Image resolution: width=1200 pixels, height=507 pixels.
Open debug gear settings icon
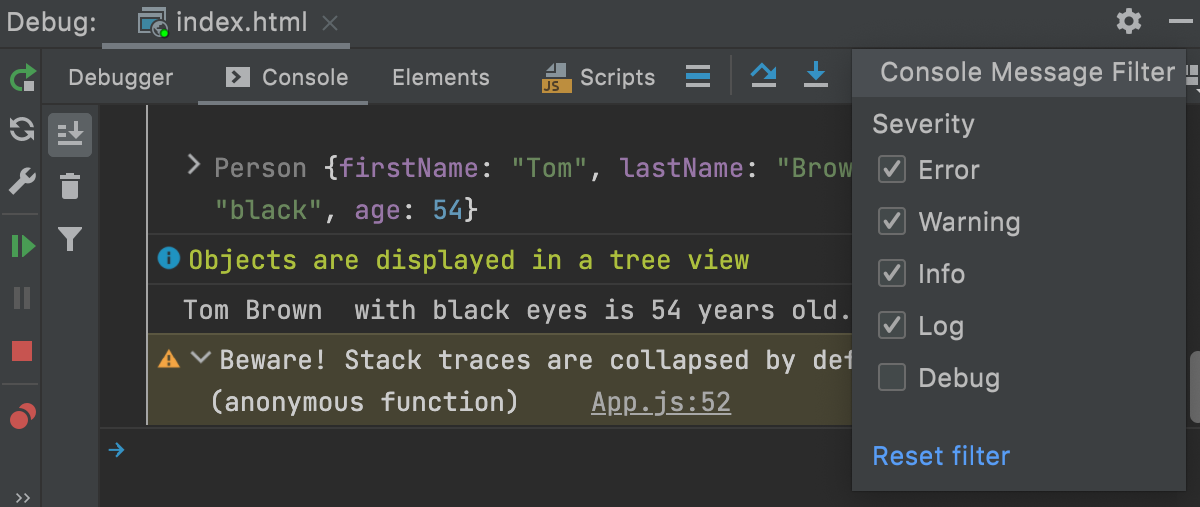[x=1129, y=21]
